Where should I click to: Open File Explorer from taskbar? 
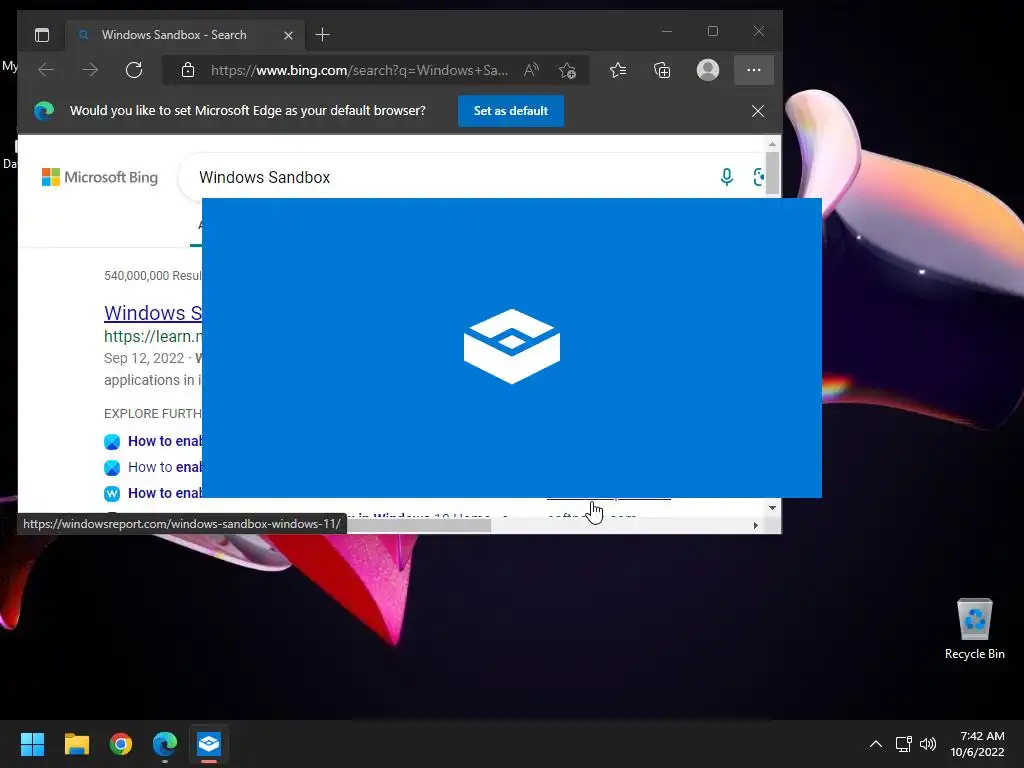tap(76, 744)
